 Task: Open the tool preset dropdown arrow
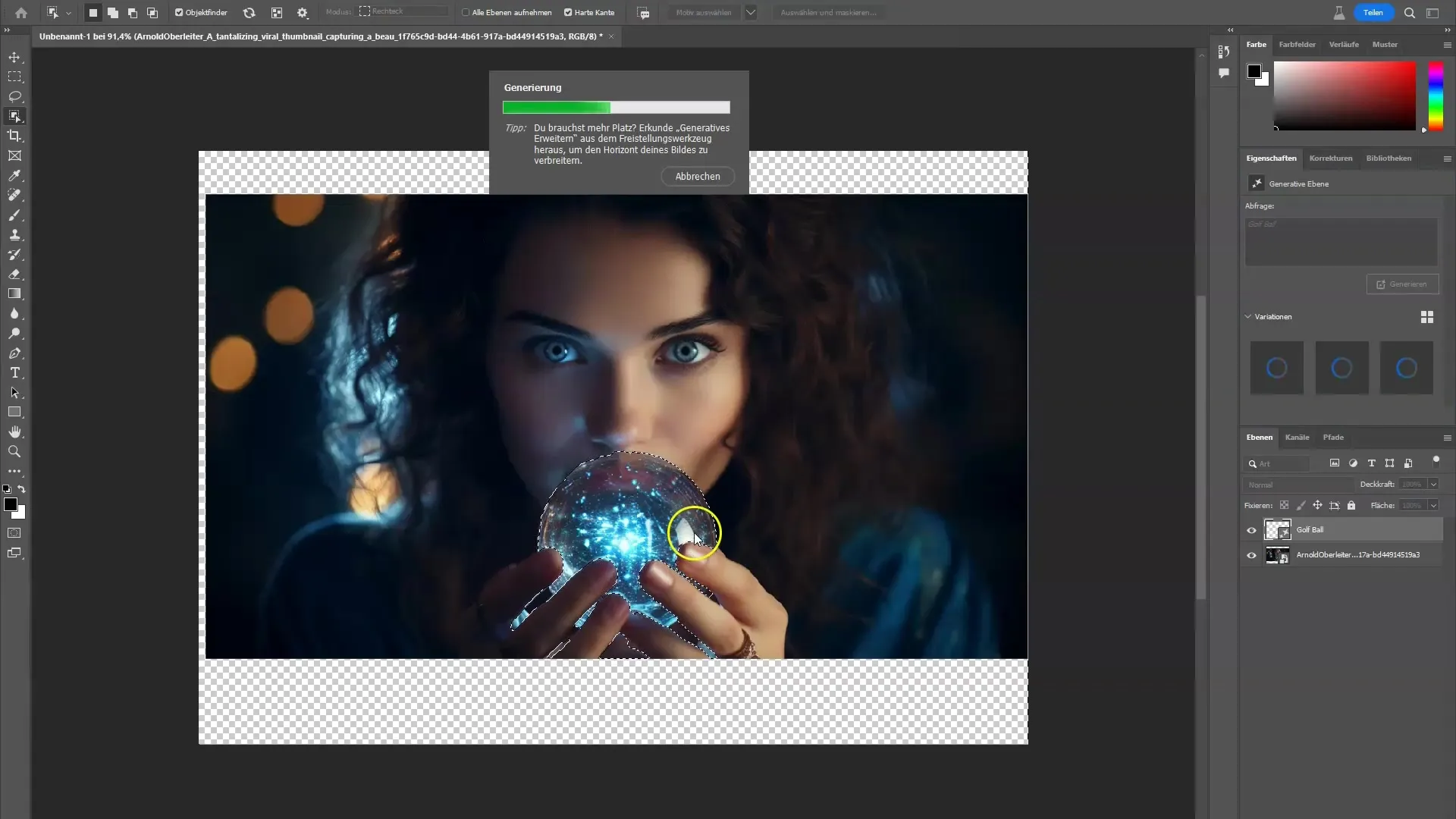68,14
